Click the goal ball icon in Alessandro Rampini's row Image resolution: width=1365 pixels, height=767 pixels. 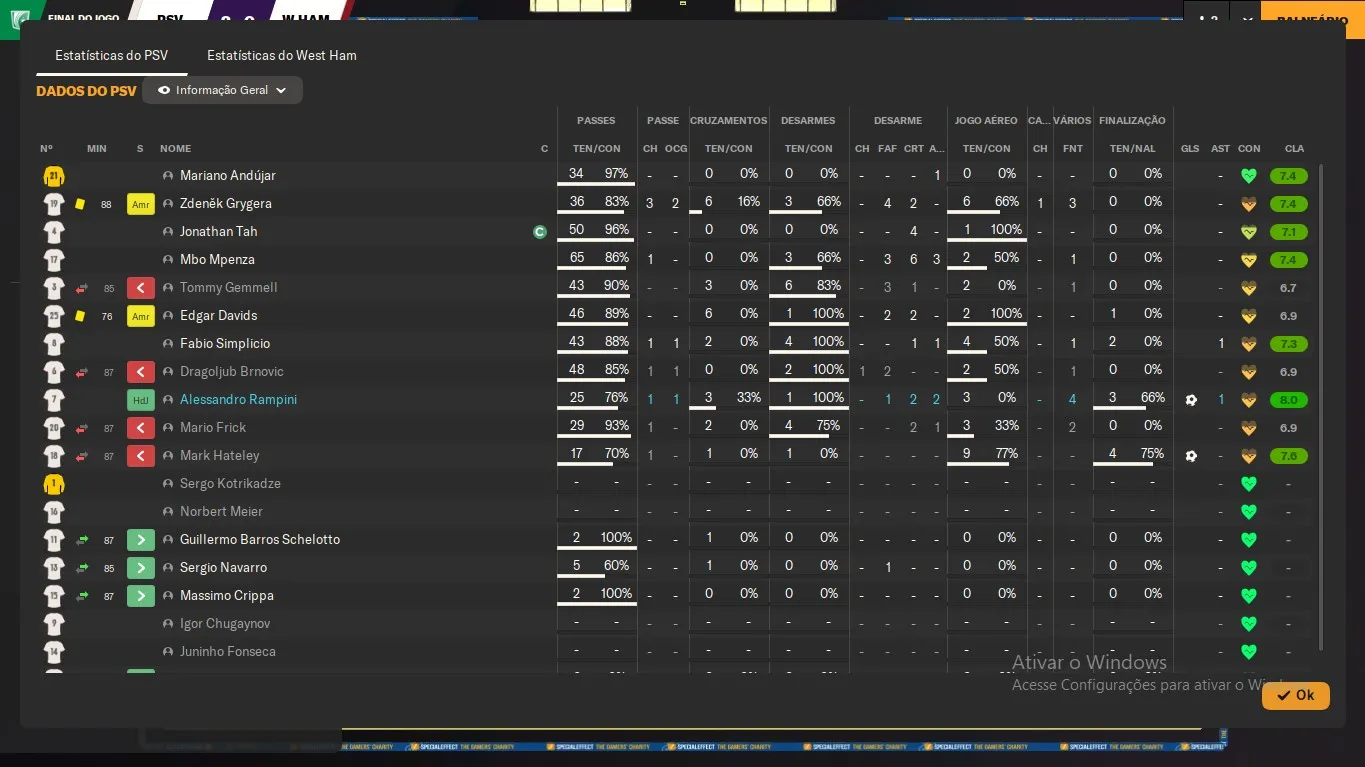pyautogui.click(x=1190, y=400)
